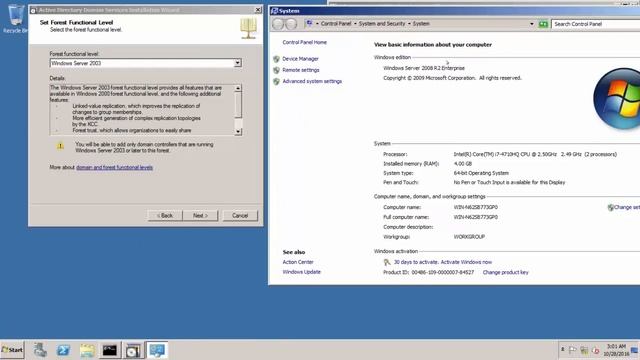This screenshot has height=360, width=640.
Task: Click the Device Manager shield icon
Action: tap(276, 59)
